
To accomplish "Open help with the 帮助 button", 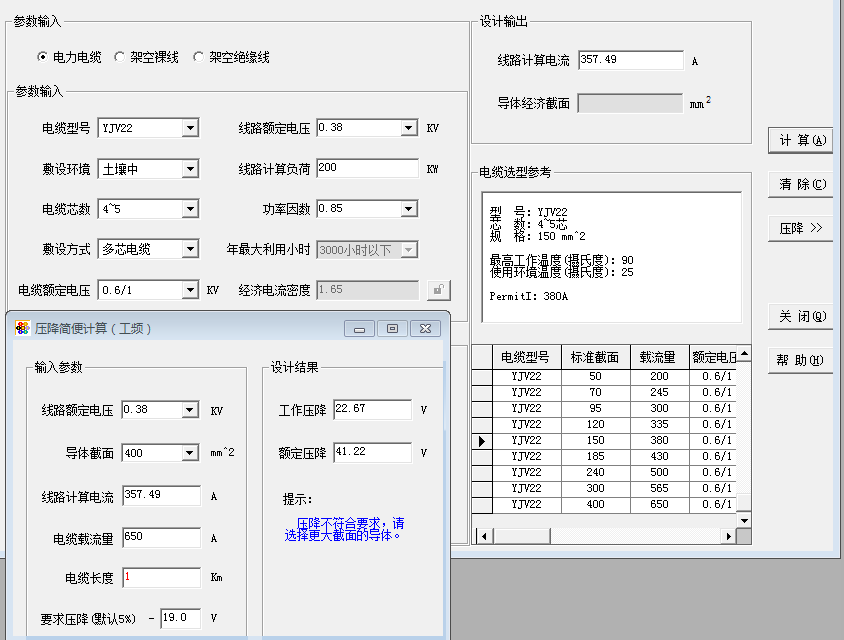I will click(x=800, y=360).
